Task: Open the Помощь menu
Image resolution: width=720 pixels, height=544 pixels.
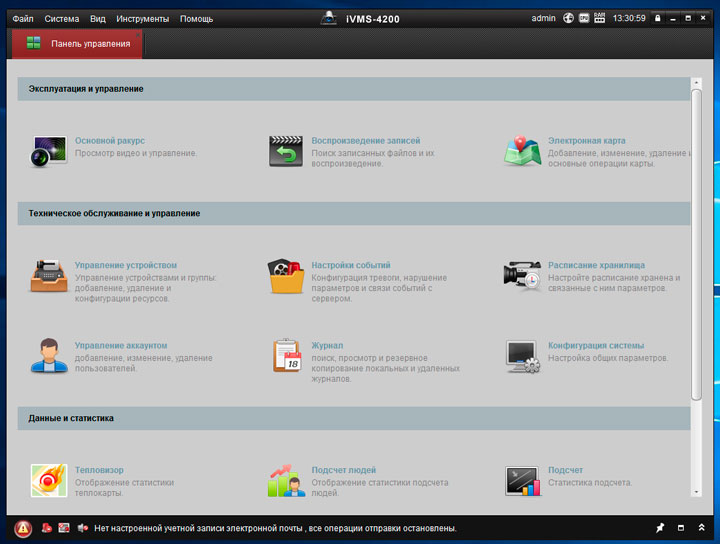Action: pos(196,18)
